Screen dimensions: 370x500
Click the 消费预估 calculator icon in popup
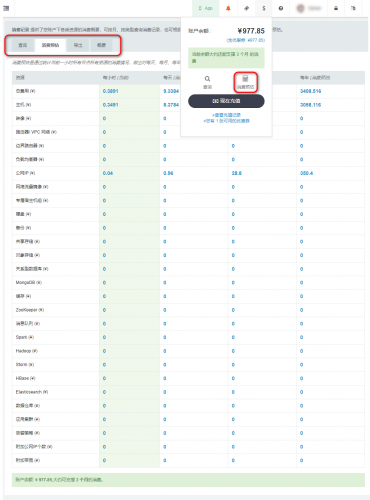[245, 82]
